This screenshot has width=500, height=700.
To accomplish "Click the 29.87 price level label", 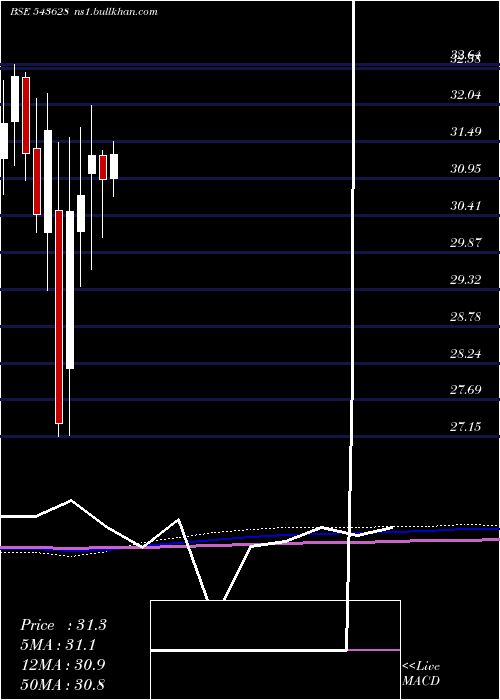I will pyautogui.click(x=466, y=243).
